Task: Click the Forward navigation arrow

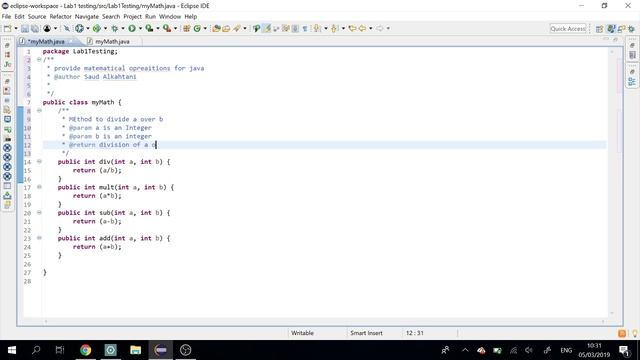Action: (x=380, y=28)
